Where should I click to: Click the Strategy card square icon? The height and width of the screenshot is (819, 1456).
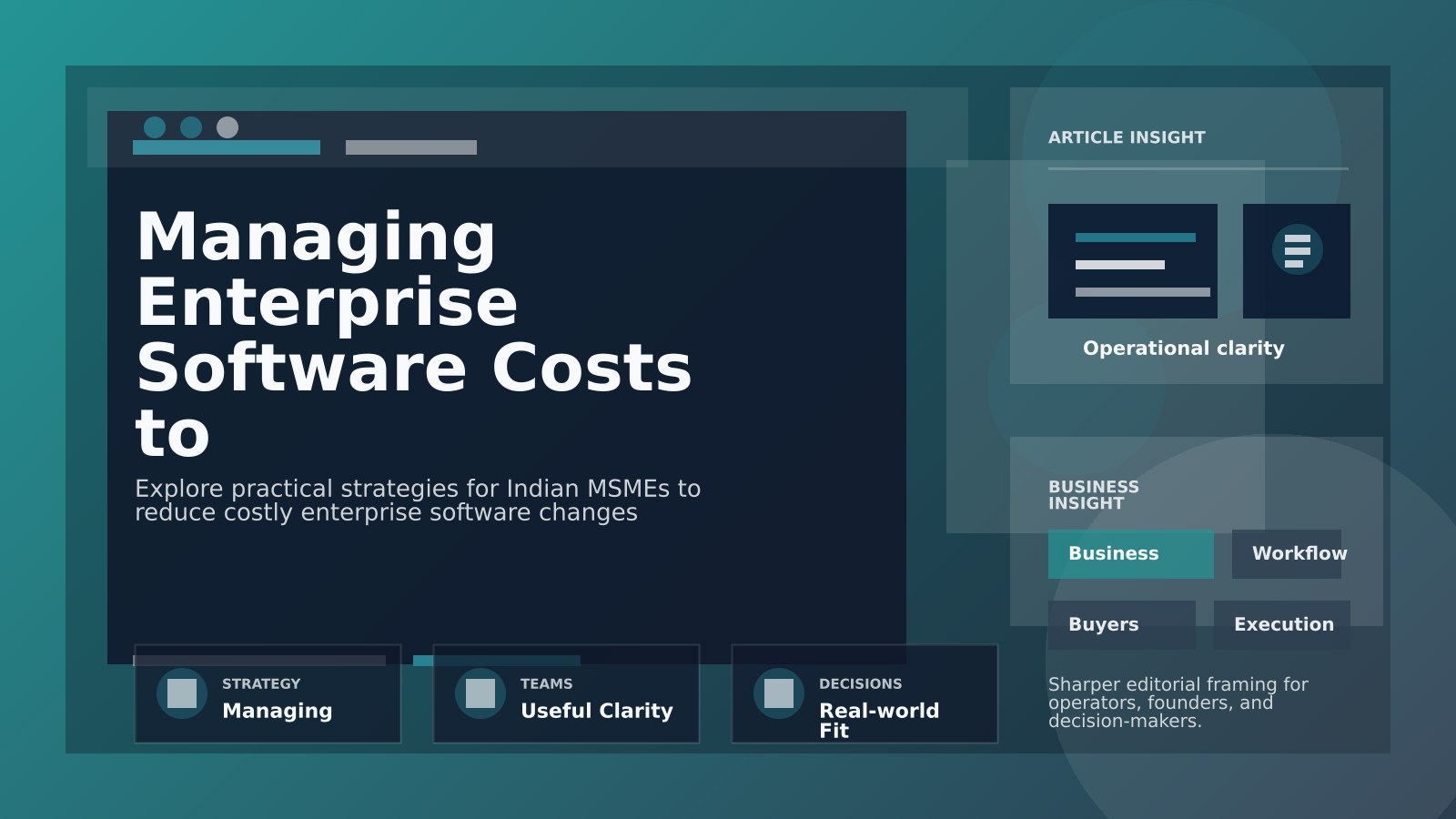(x=182, y=693)
